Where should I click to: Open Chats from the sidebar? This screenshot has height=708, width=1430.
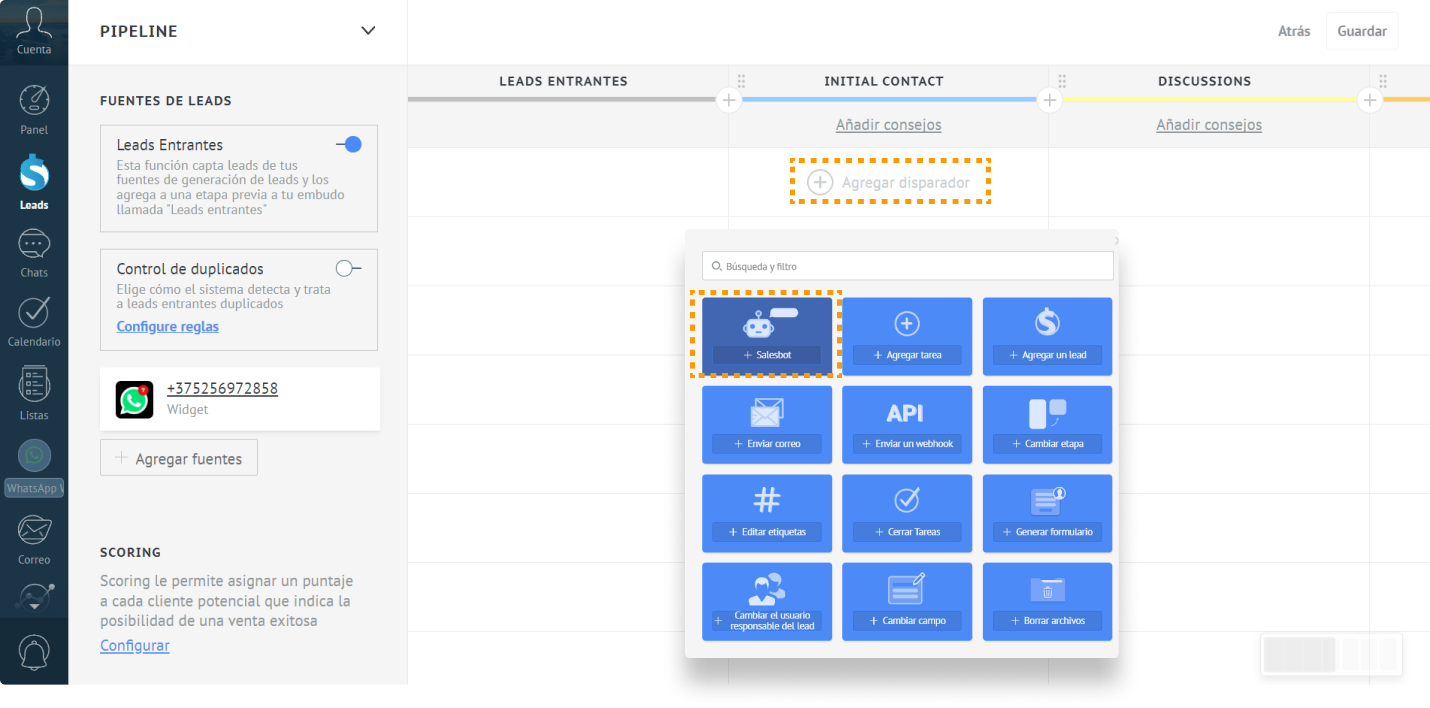(x=34, y=252)
